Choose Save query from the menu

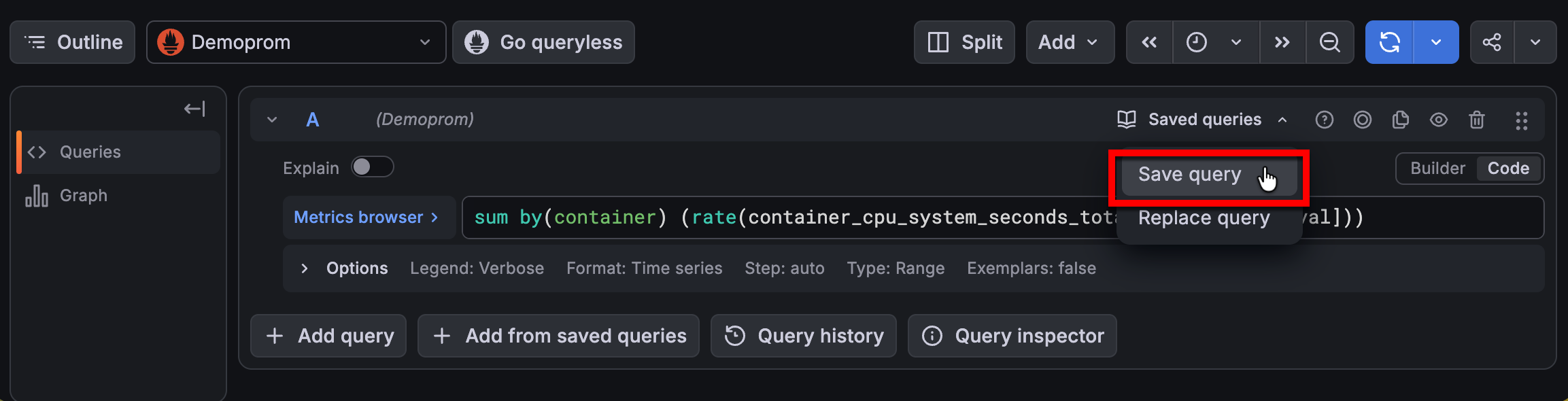(x=1209, y=175)
